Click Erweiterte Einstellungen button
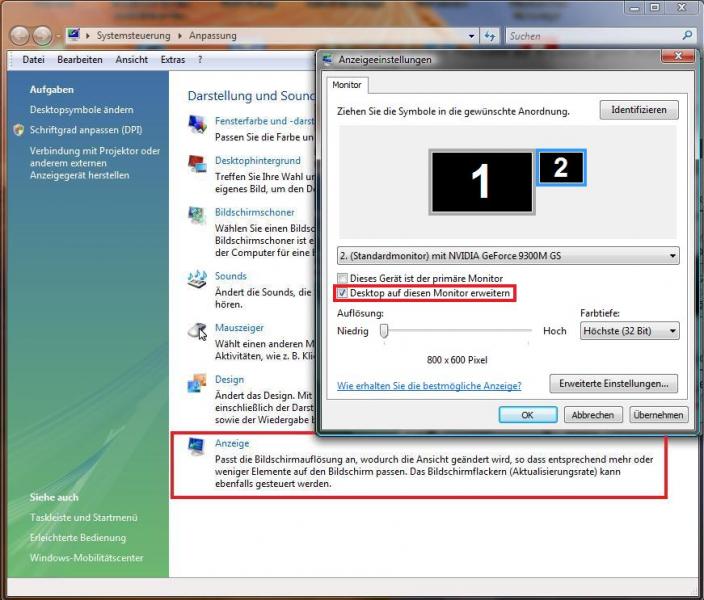Screen dimensions: 704x600 tap(613, 384)
